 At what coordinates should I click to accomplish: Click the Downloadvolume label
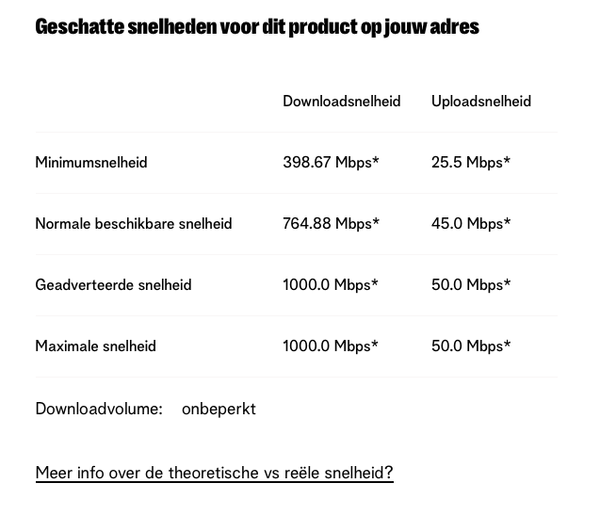pyautogui.click(x=99, y=409)
